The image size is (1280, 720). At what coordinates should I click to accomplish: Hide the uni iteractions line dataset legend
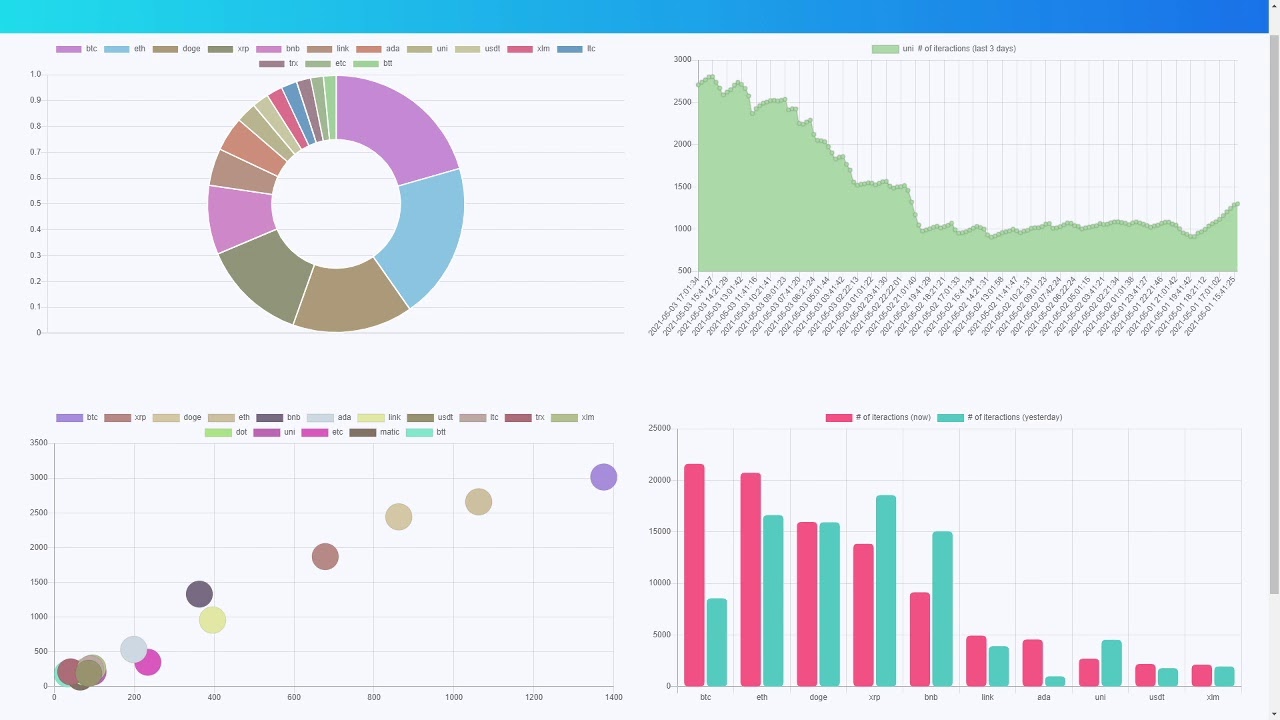944,48
